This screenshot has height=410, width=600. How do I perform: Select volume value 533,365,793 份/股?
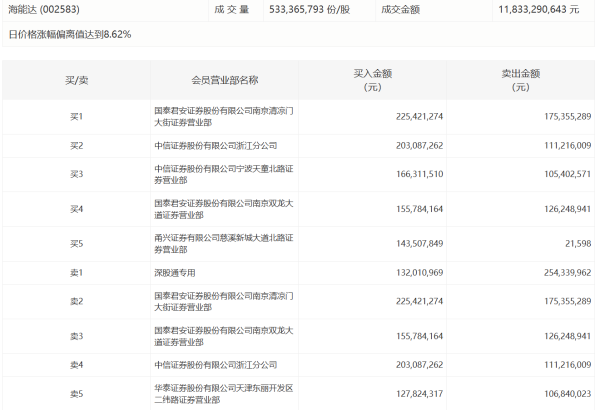click(x=310, y=10)
